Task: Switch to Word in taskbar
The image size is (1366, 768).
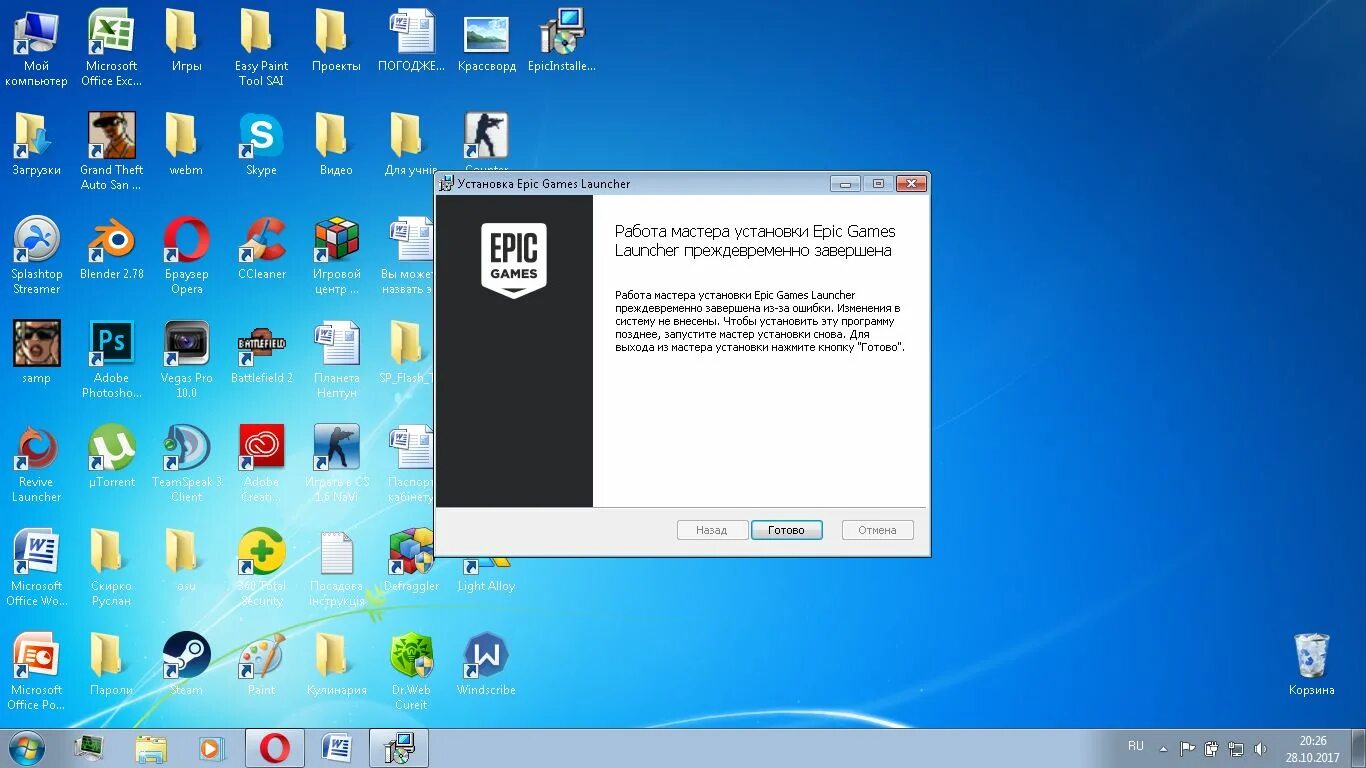Action: [337, 748]
